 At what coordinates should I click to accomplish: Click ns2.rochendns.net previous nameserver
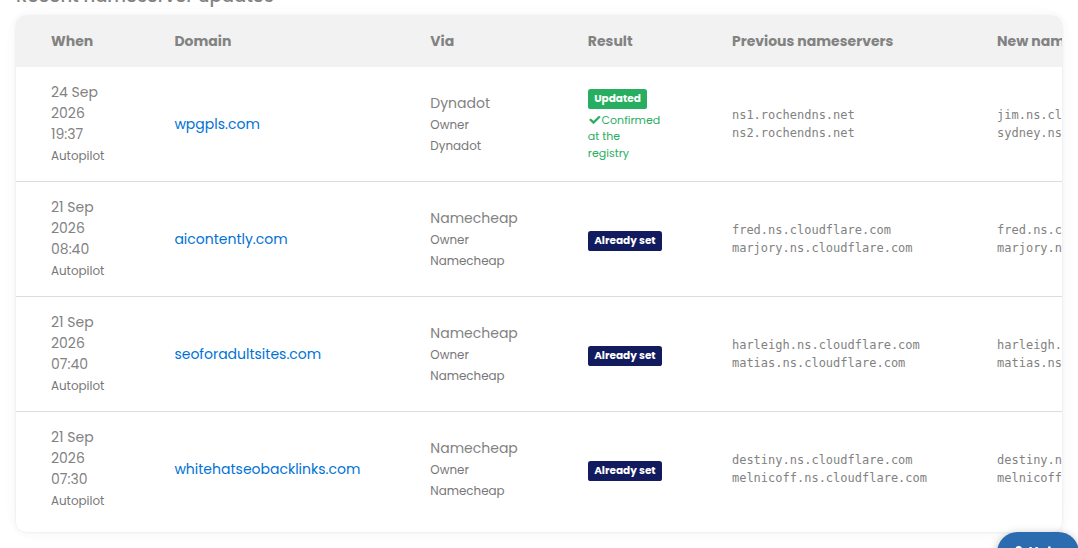793,133
